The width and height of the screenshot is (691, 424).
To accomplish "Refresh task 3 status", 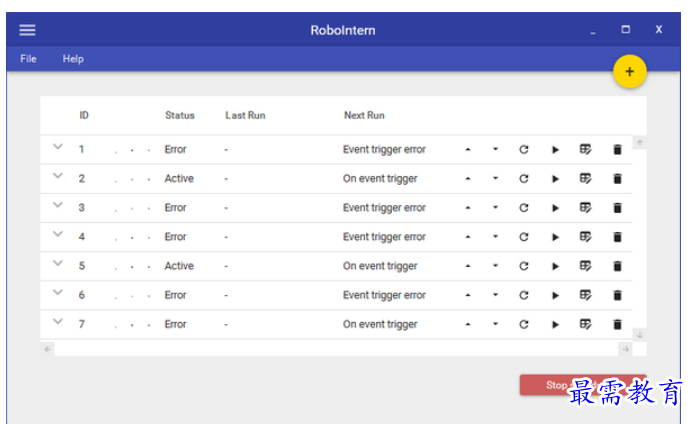I will click(524, 208).
